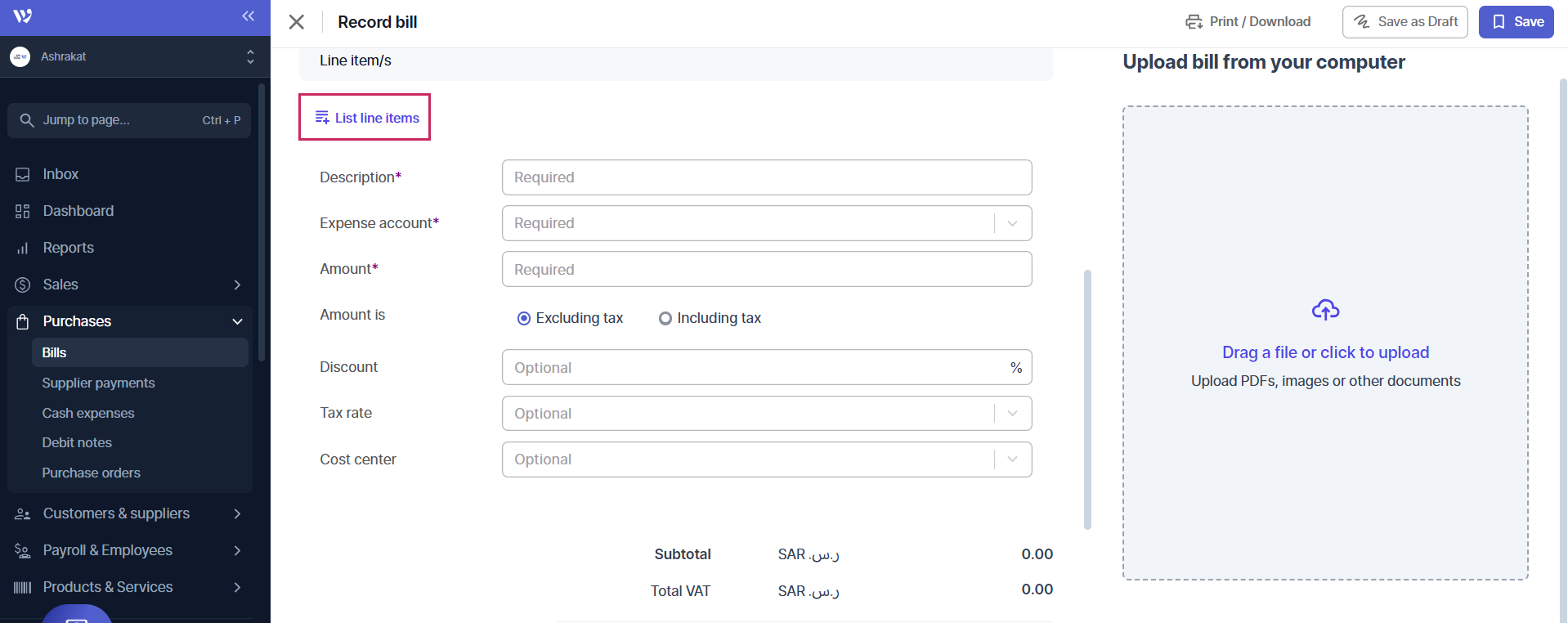Click the Save as Draft button
This screenshot has width=1568, height=623.
(x=1404, y=22)
